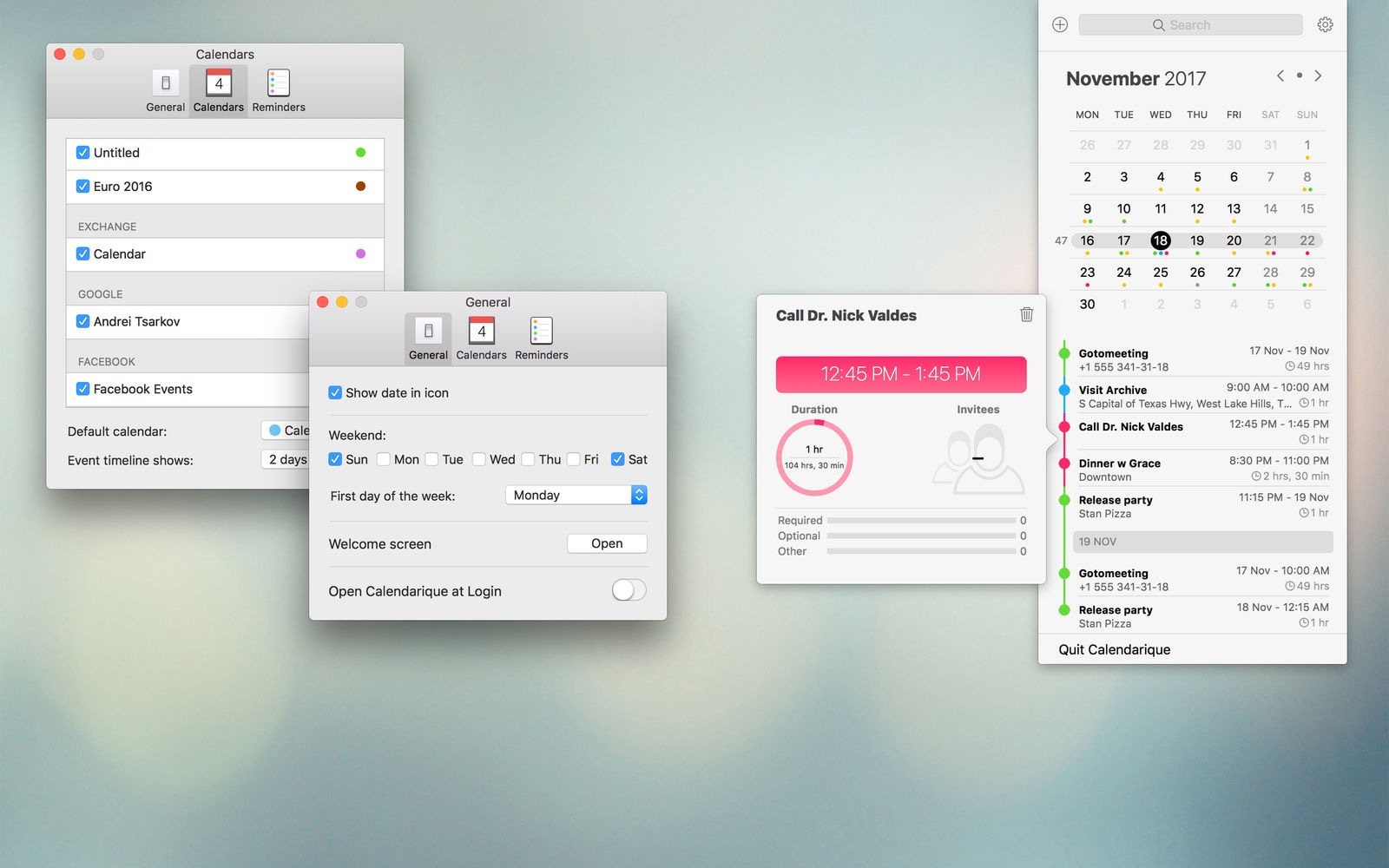Go to next month with right chevron

pos(1318,76)
